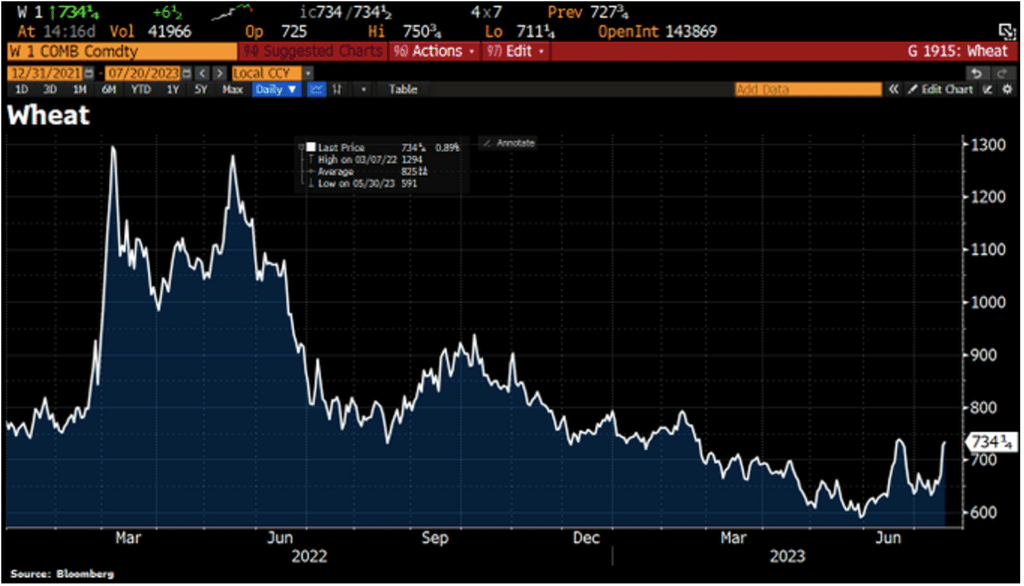Click the Last Price white color swatch

(312, 148)
